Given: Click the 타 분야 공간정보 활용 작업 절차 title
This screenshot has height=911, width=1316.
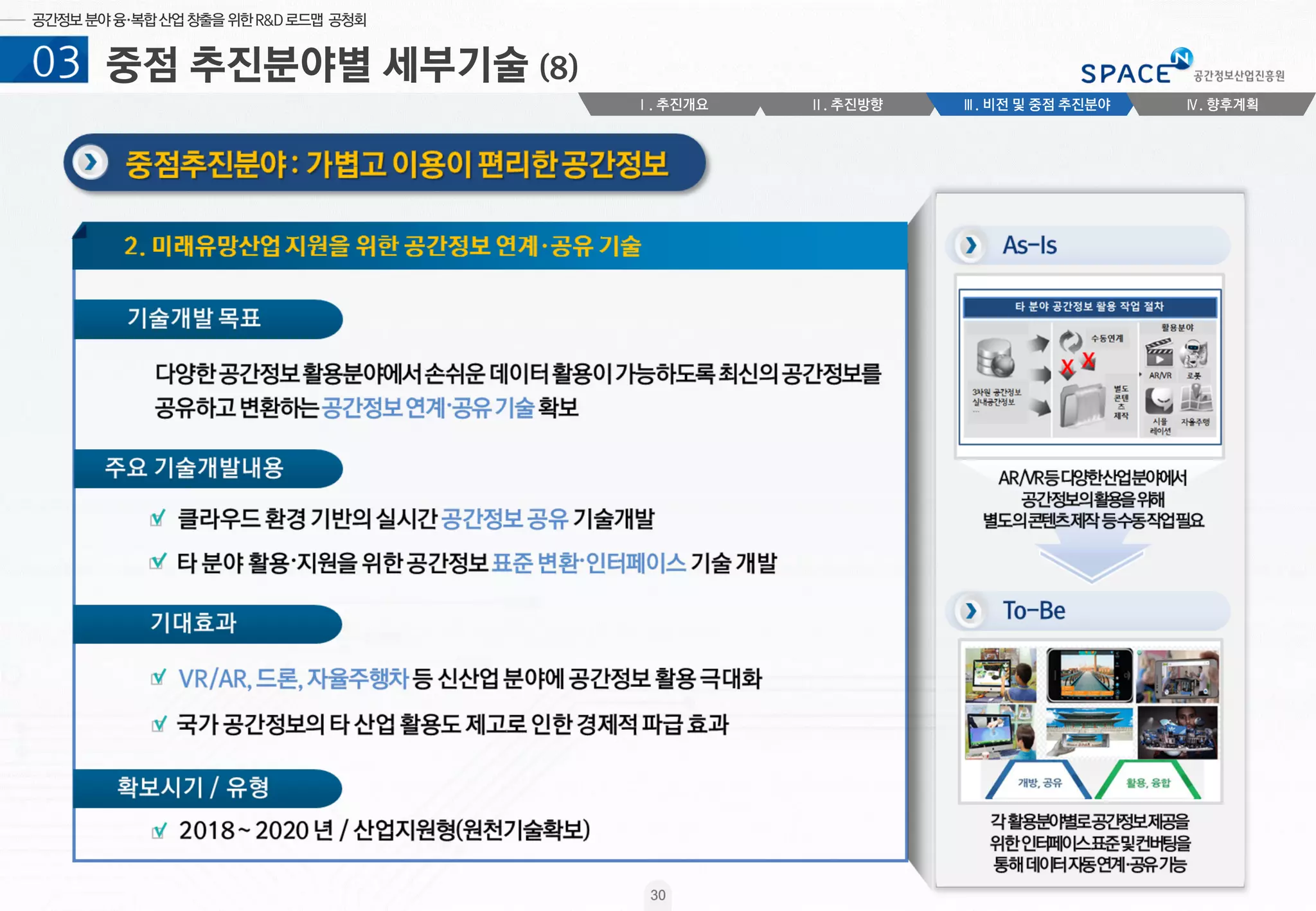Looking at the screenshot, I should click(1089, 306).
